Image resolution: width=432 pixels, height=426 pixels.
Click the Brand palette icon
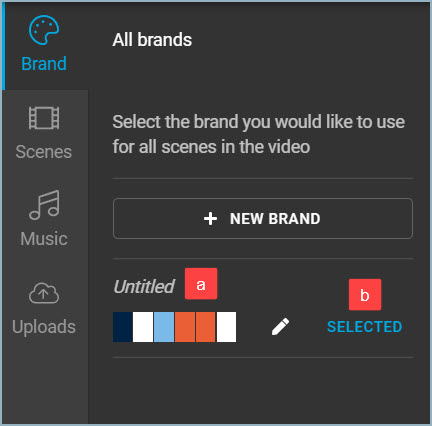[44, 30]
